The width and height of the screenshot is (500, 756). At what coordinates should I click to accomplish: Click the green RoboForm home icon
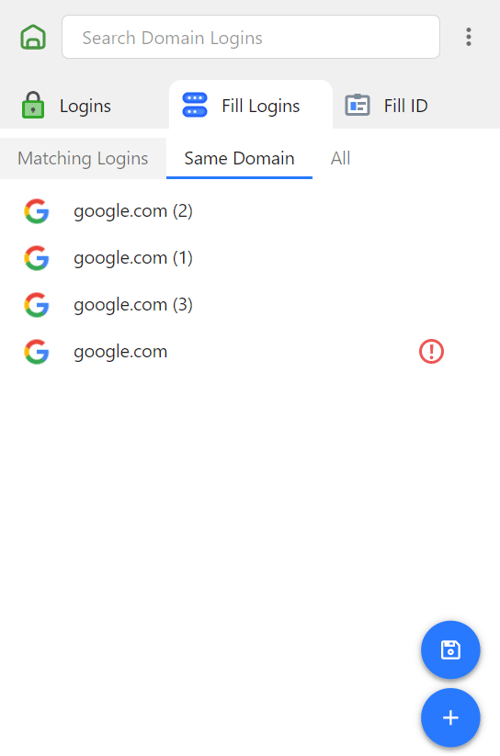pyautogui.click(x=33, y=37)
